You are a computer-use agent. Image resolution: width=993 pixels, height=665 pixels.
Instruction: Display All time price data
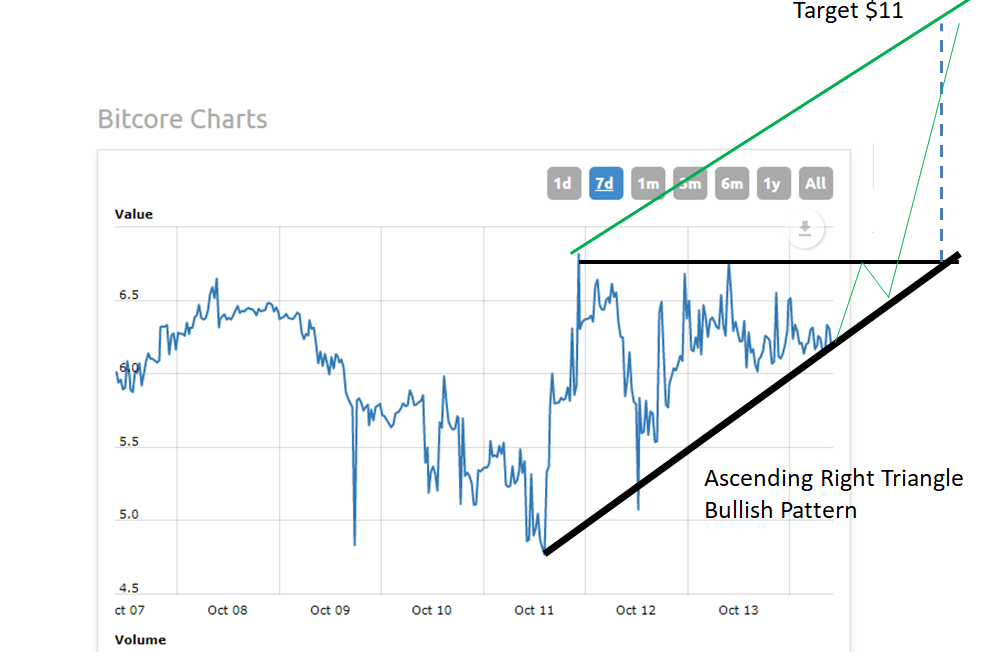pos(816,183)
